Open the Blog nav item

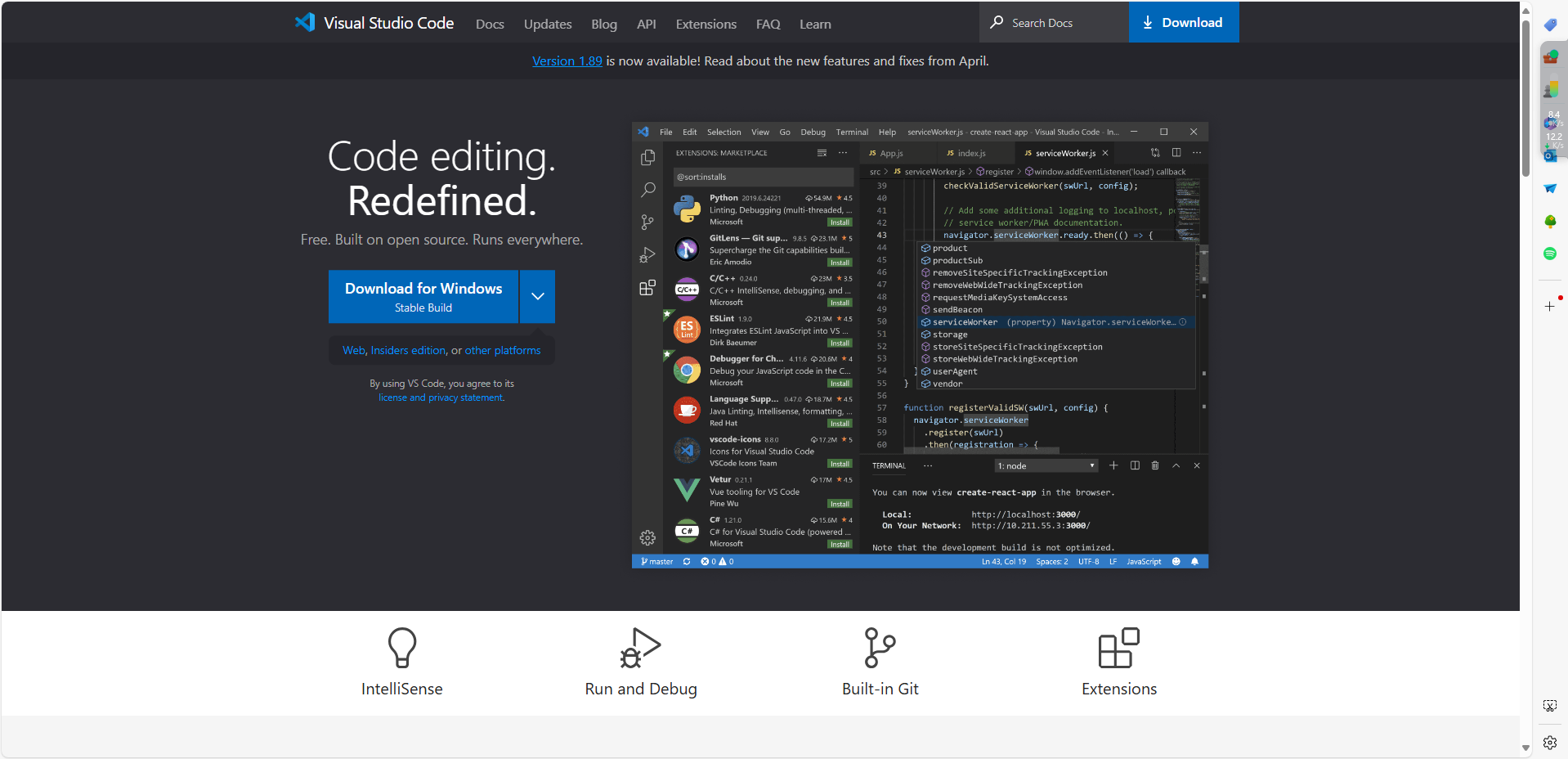point(604,25)
